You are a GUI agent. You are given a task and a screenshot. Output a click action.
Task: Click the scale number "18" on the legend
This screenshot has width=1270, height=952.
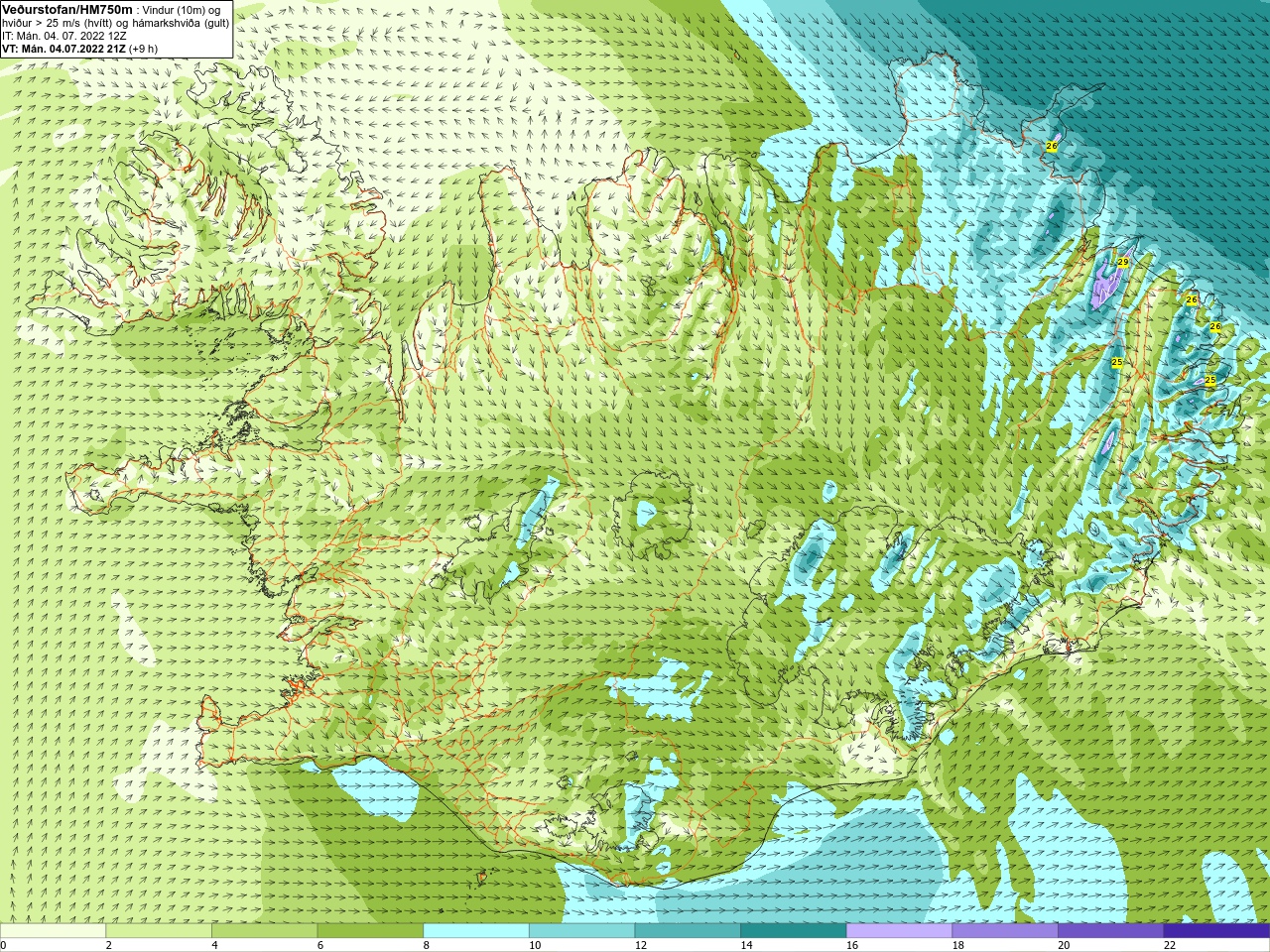(x=958, y=945)
